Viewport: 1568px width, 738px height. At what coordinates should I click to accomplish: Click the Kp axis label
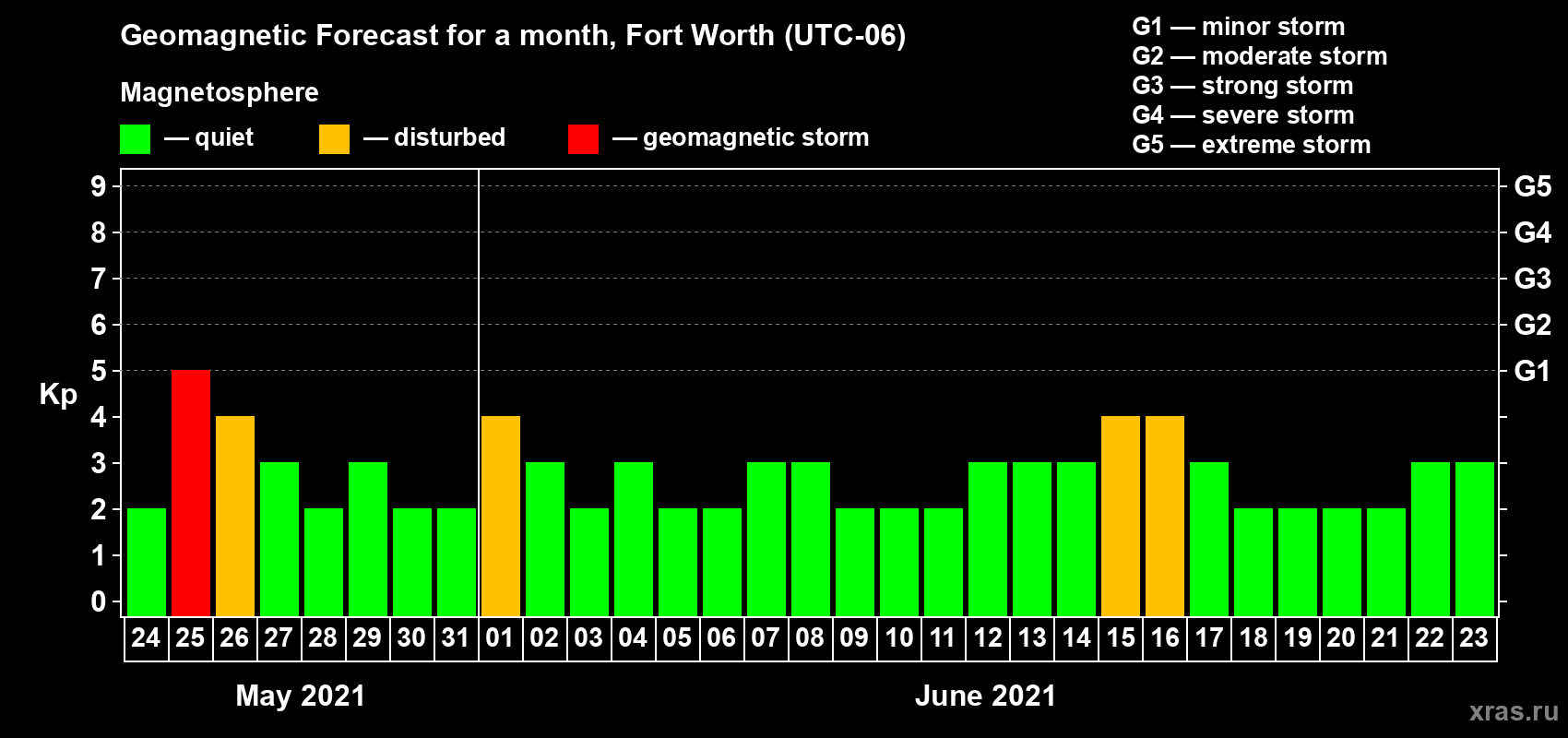tap(58, 395)
